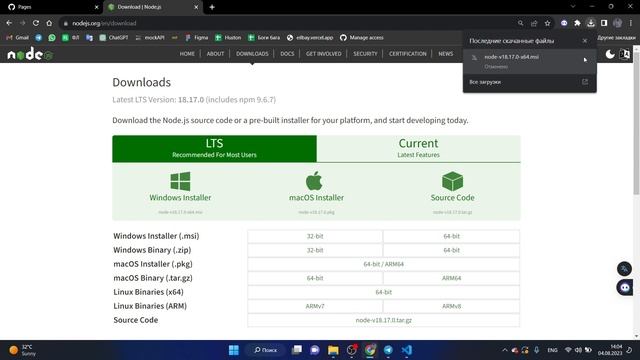Download Linux ARMv8 binaries
This screenshot has width=640, height=360.
[451, 306]
